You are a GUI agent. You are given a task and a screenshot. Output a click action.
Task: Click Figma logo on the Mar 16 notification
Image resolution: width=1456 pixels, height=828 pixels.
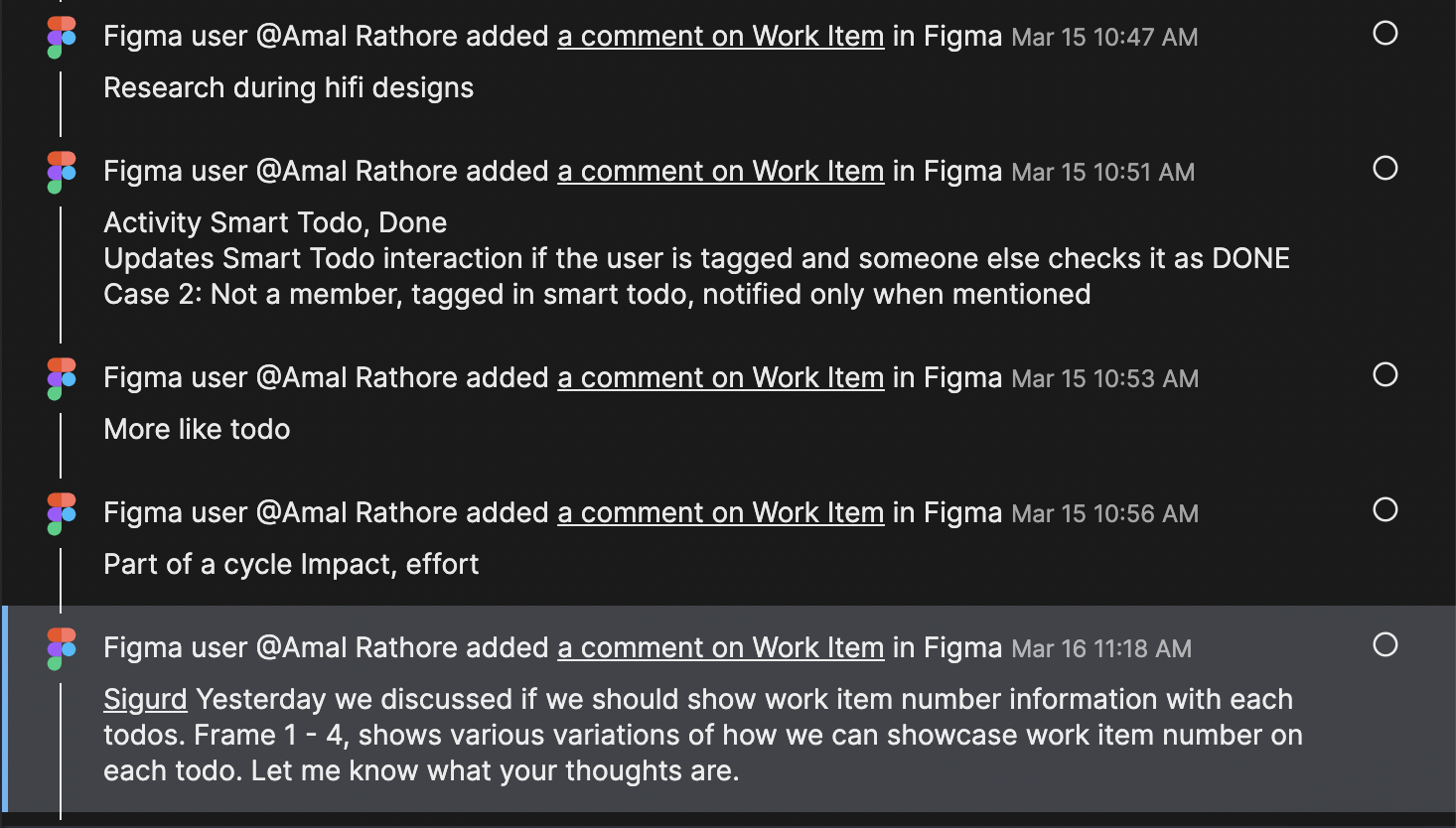tap(61, 649)
